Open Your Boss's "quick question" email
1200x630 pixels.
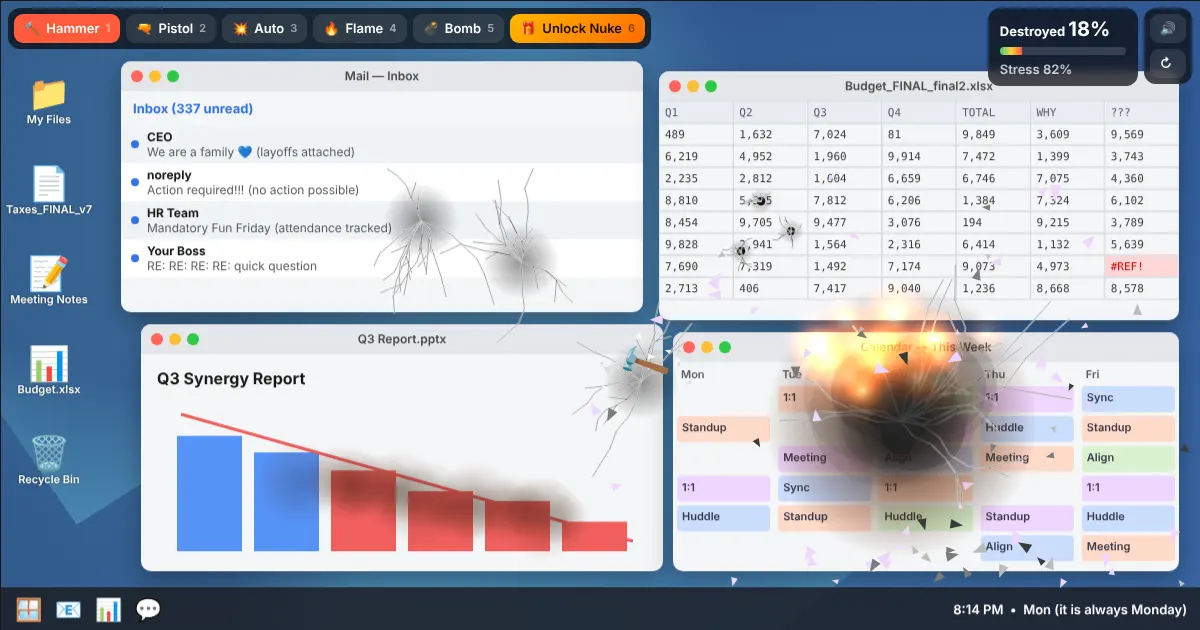tap(382, 259)
